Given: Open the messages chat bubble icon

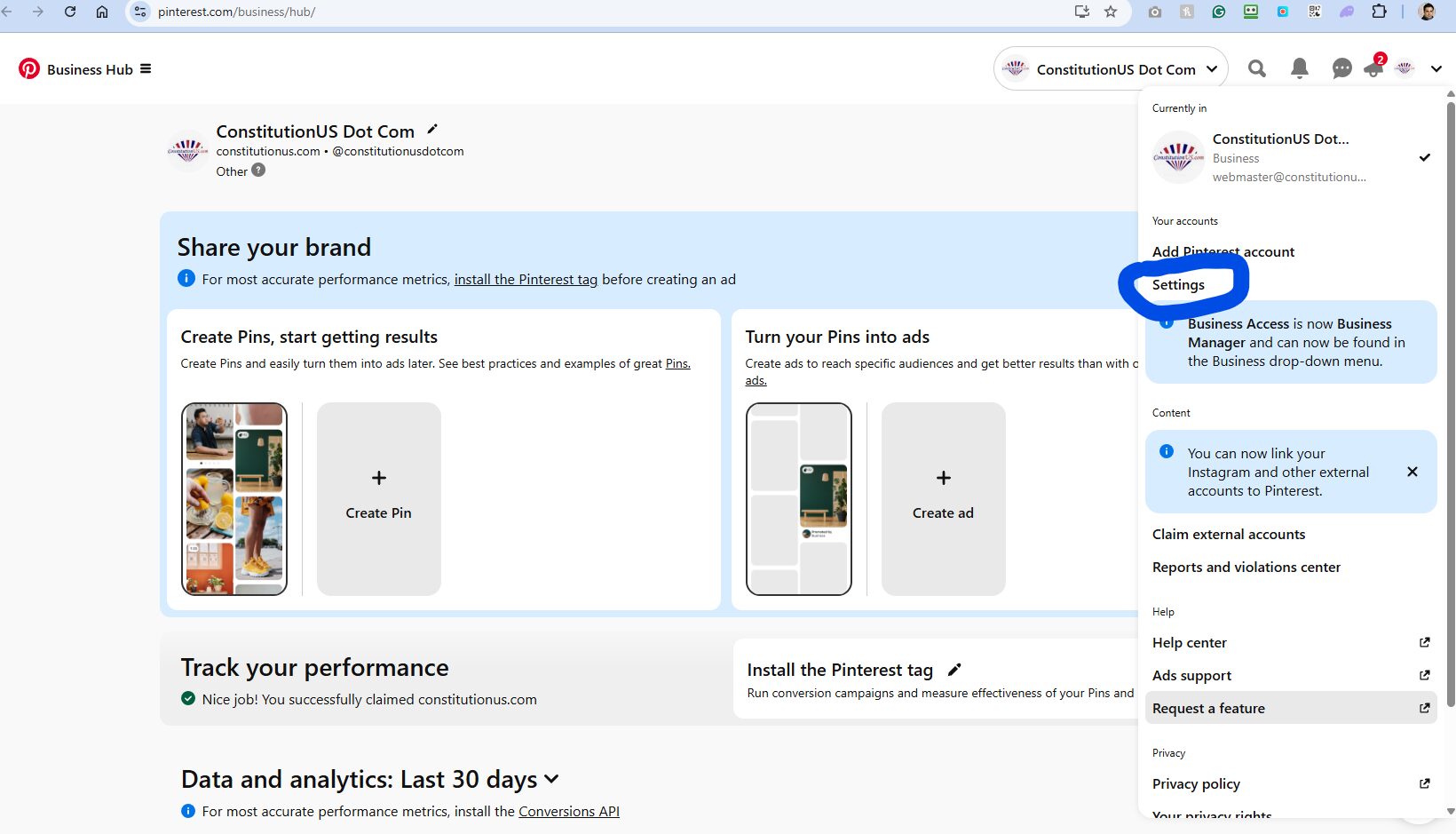Looking at the screenshot, I should coord(1341,68).
